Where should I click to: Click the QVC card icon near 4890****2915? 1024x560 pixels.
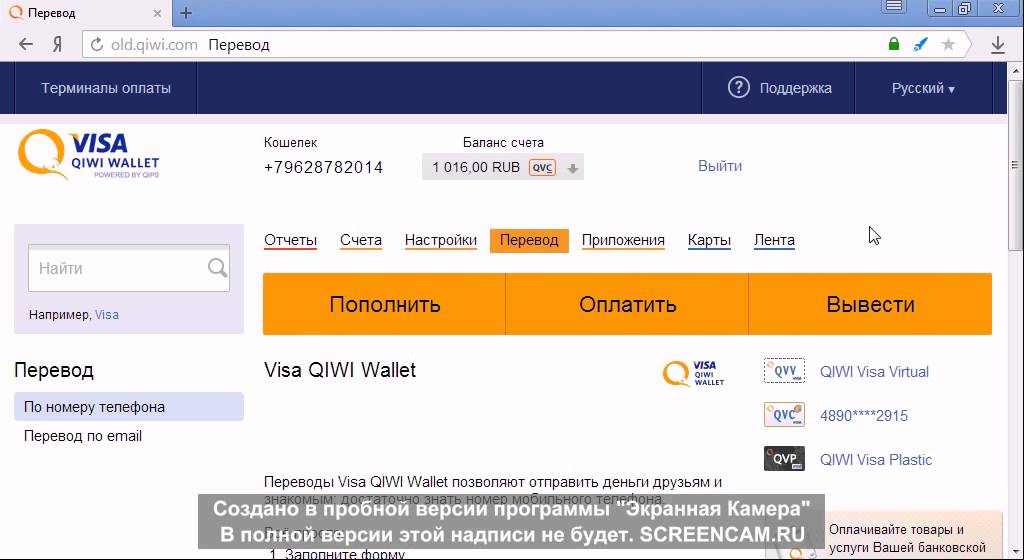tap(784, 415)
